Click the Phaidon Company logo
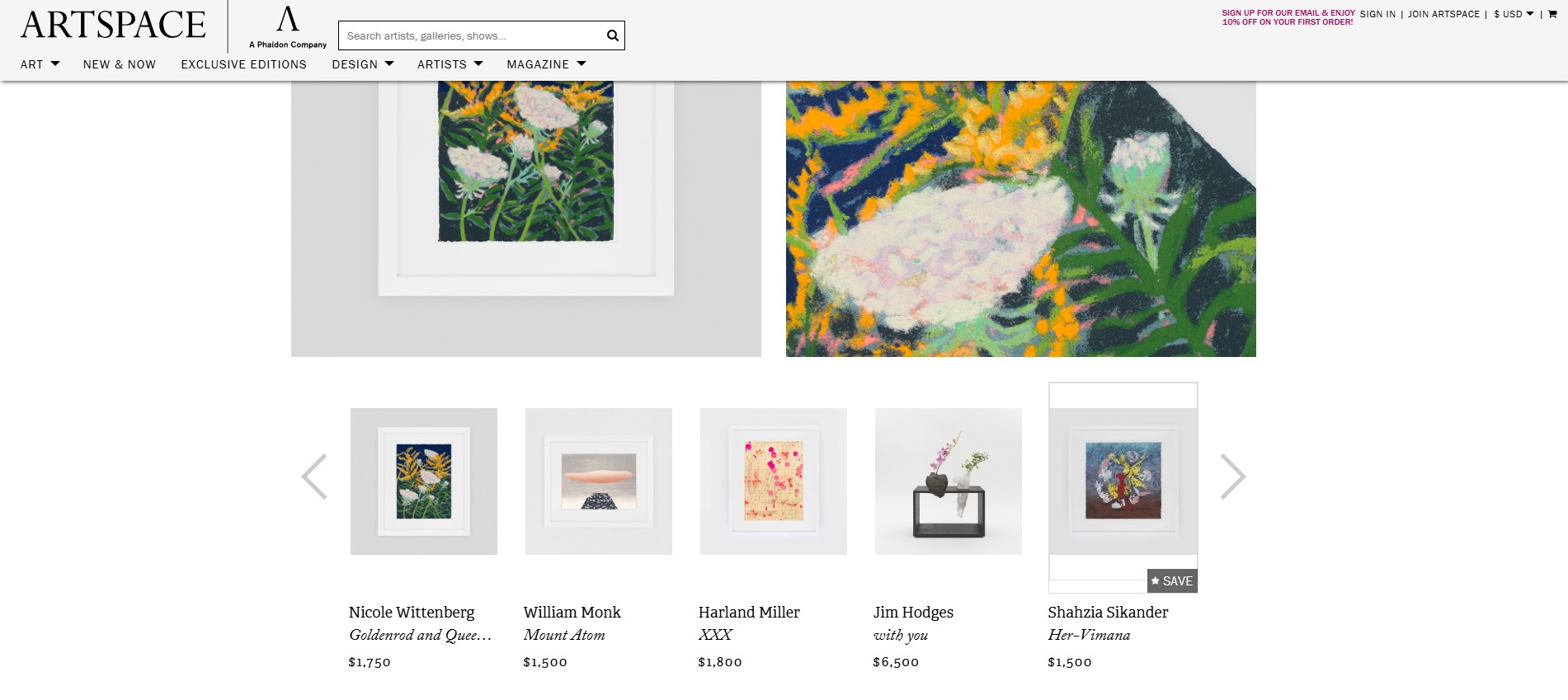The height and width of the screenshot is (700, 1568). [288, 27]
